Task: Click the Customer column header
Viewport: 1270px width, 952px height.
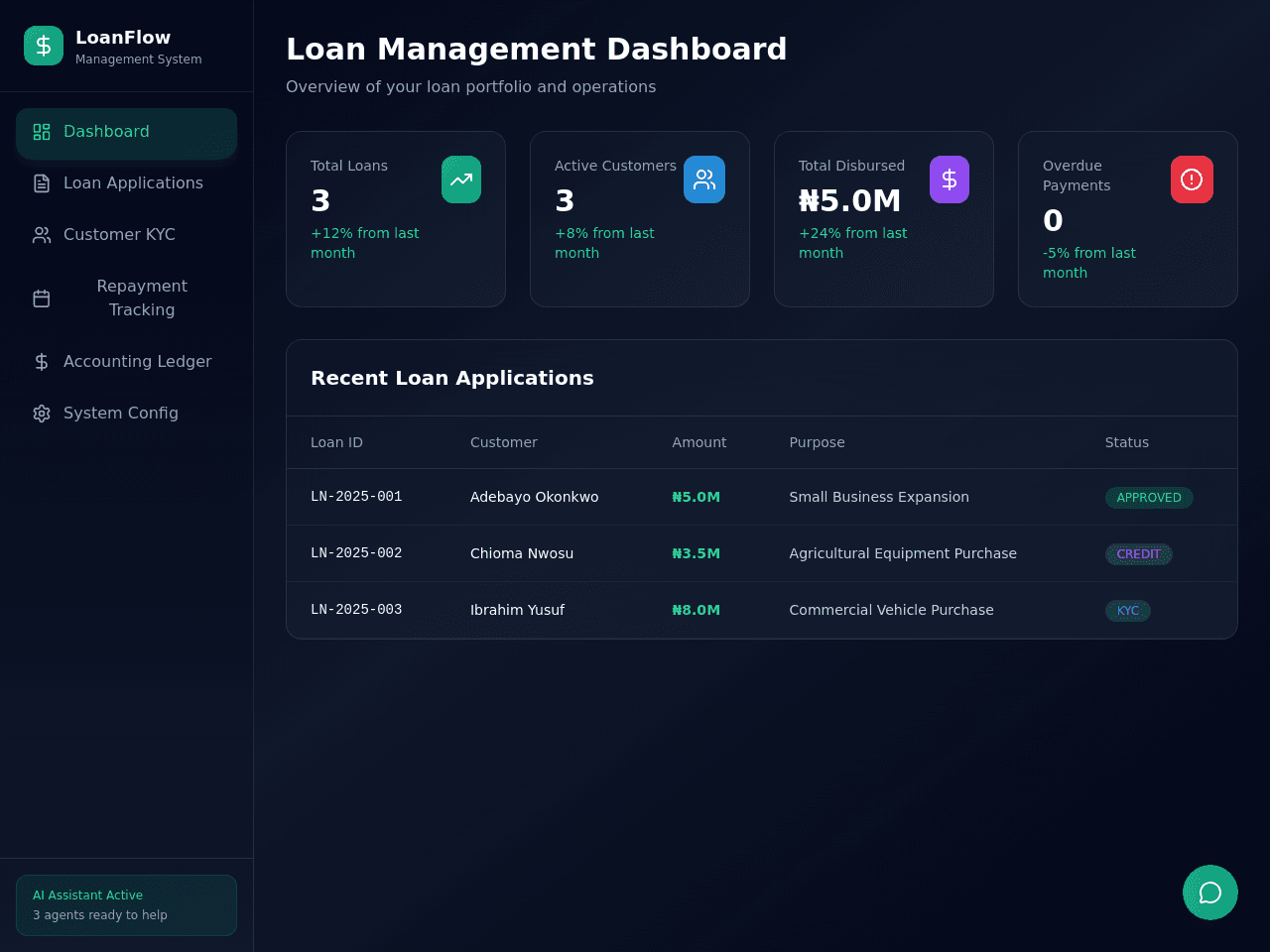Action: [x=503, y=442]
